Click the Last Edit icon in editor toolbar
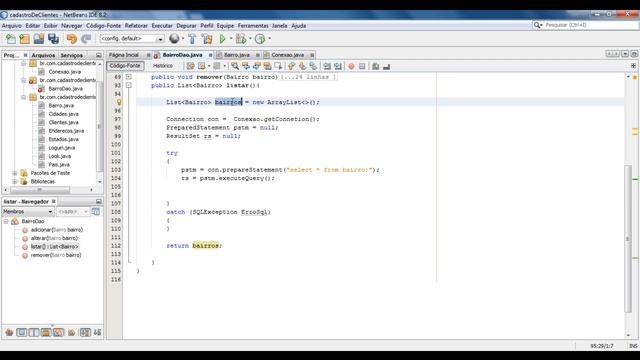 [x=191, y=66]
